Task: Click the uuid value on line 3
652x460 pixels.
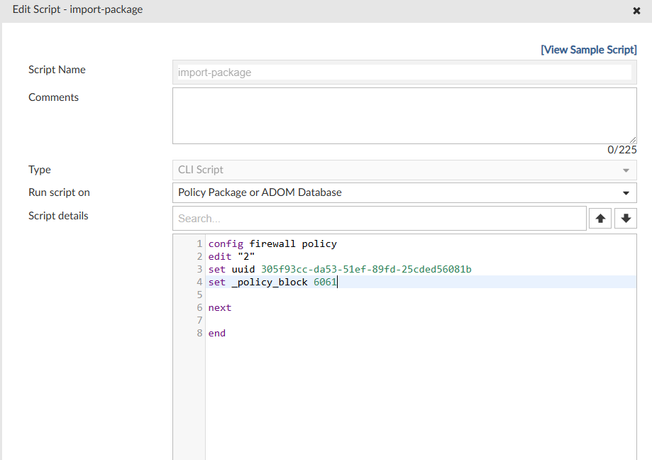Action: pyautogui.click(x=366, y=270)
